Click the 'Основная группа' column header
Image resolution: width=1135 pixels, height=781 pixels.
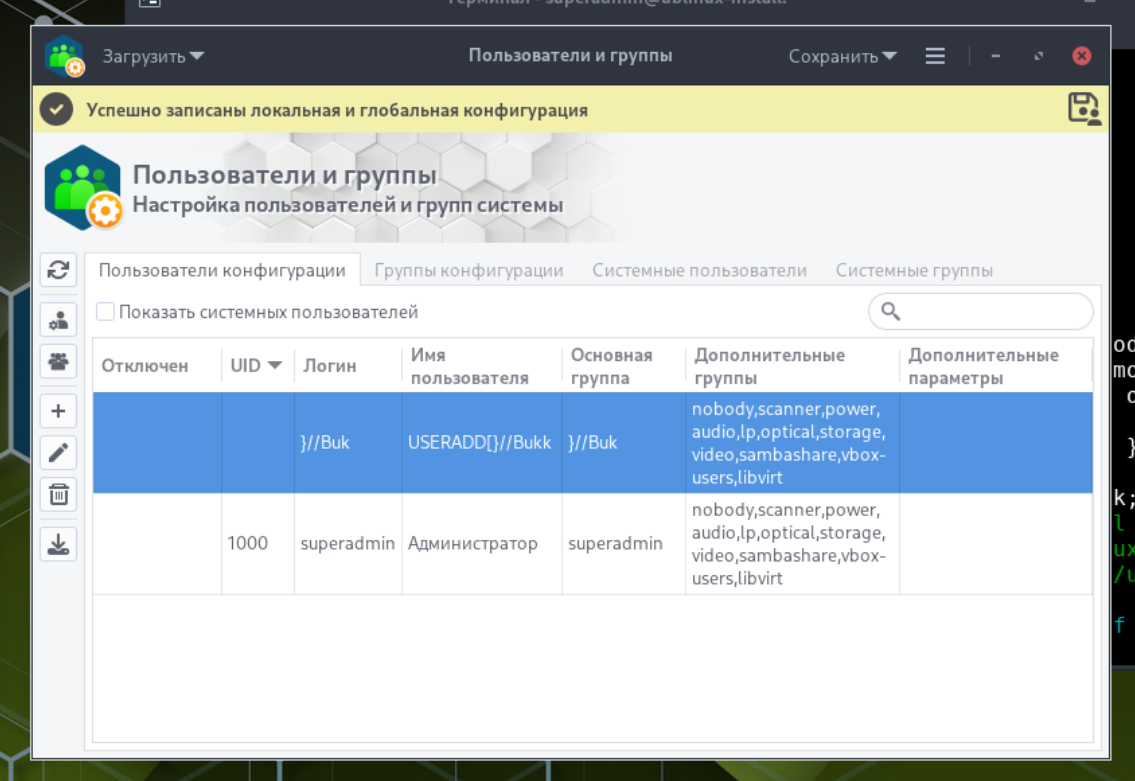point(611,366)
